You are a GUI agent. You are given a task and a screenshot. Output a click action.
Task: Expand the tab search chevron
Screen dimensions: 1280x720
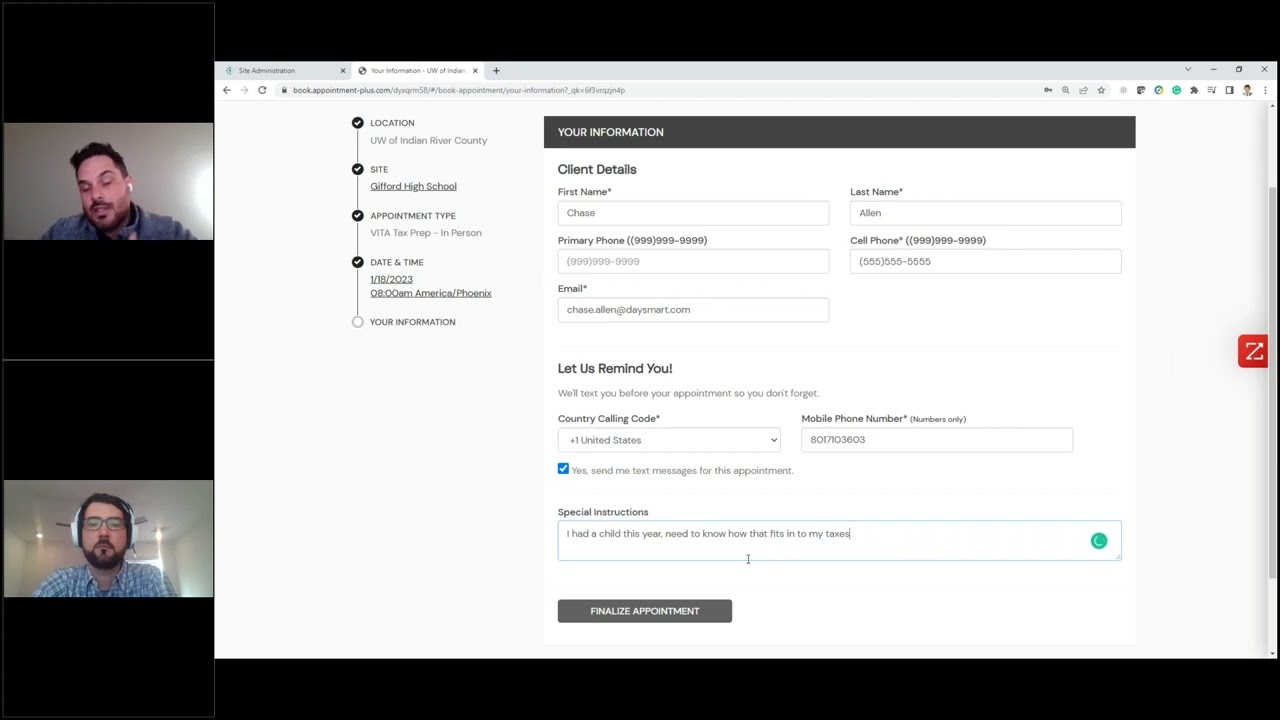pos(1187,70)
